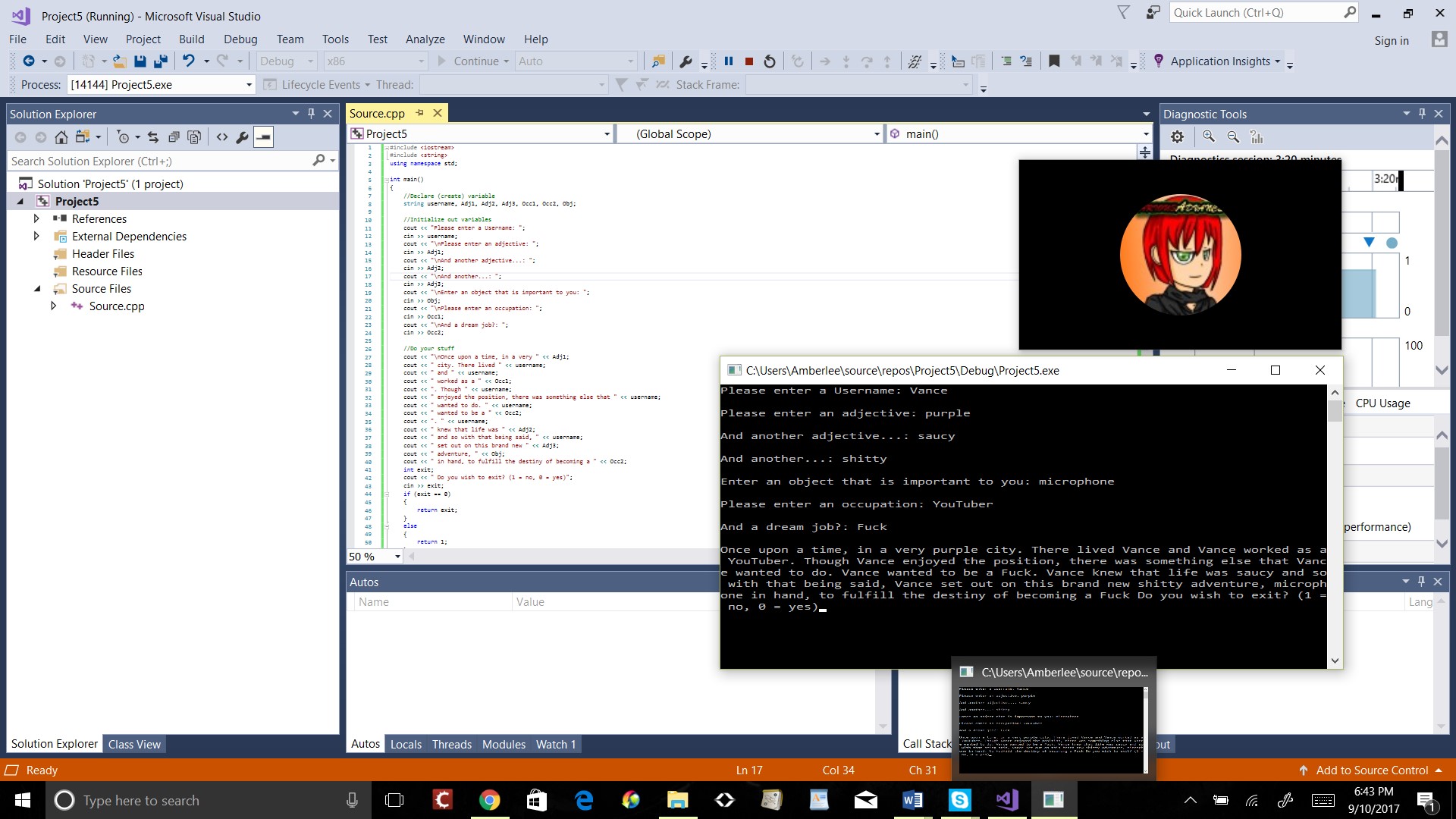
Task: Toggle pin on Solution Explorer panel
Action: point(311,114)
